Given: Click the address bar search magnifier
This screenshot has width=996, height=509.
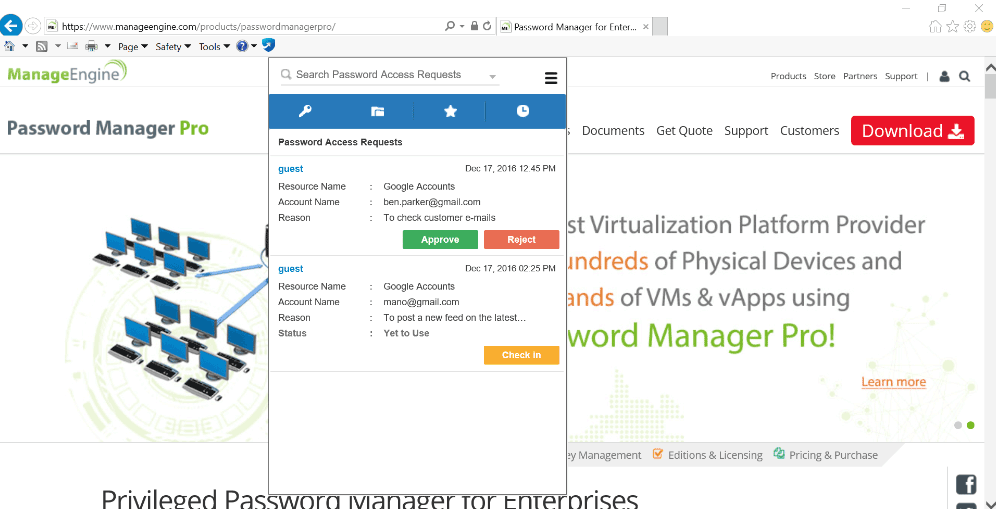Looking at the screenshot, I should click(x=449, y=26).
